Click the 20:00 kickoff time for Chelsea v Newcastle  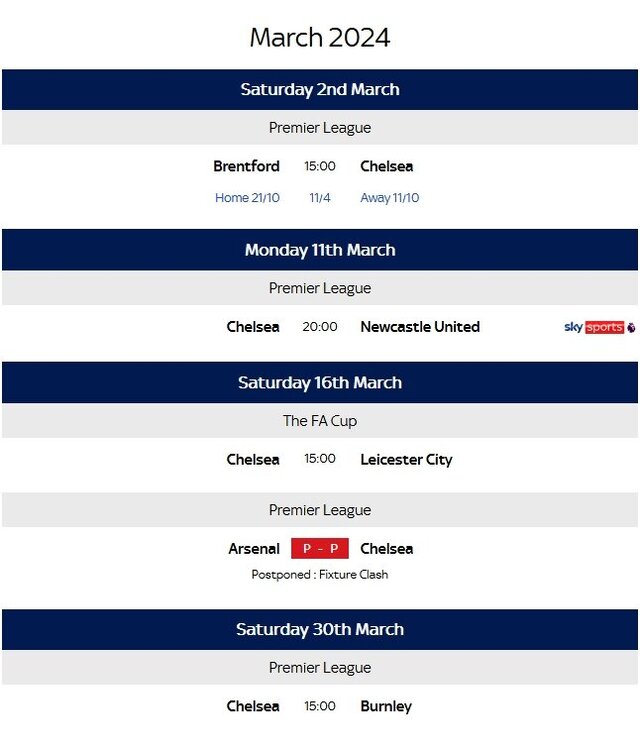pyautogui.click(x=320, y=327)
